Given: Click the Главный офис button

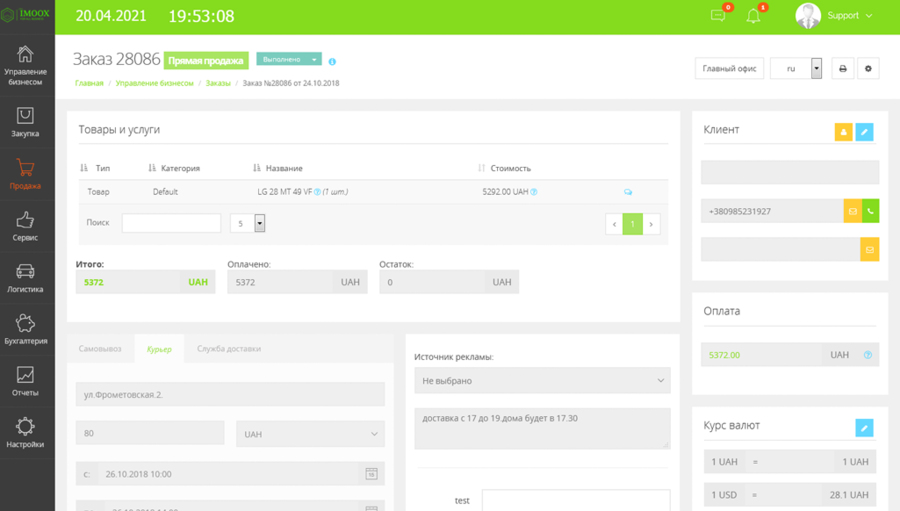Looking at the screenshot, I should [x=729, y=69].
